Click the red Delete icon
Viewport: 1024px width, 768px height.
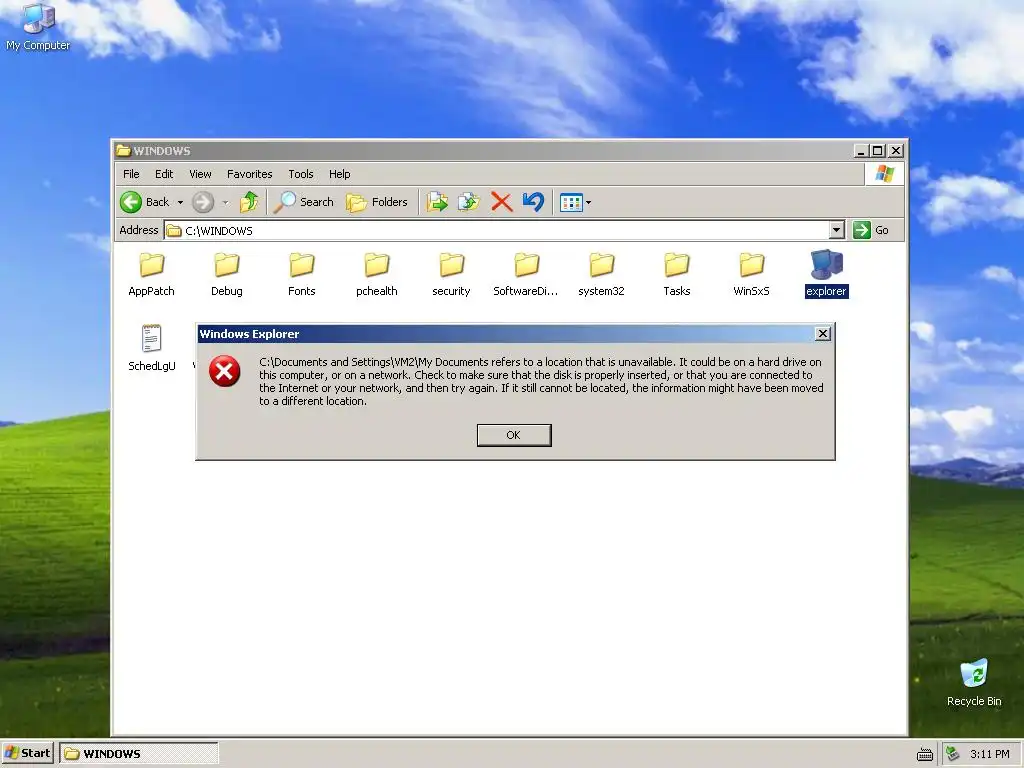pyautogui.click(x=502, y=202)
